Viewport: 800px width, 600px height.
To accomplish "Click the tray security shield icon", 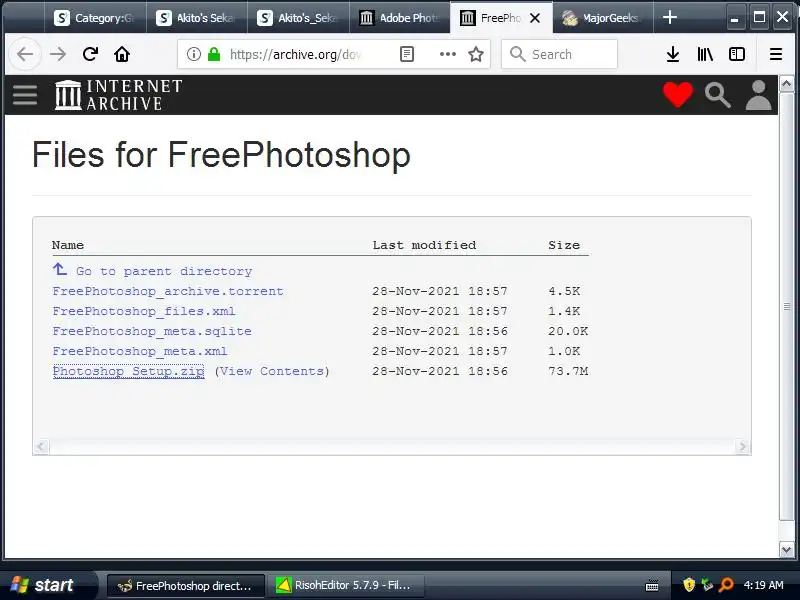I will [x=689, y=585].
